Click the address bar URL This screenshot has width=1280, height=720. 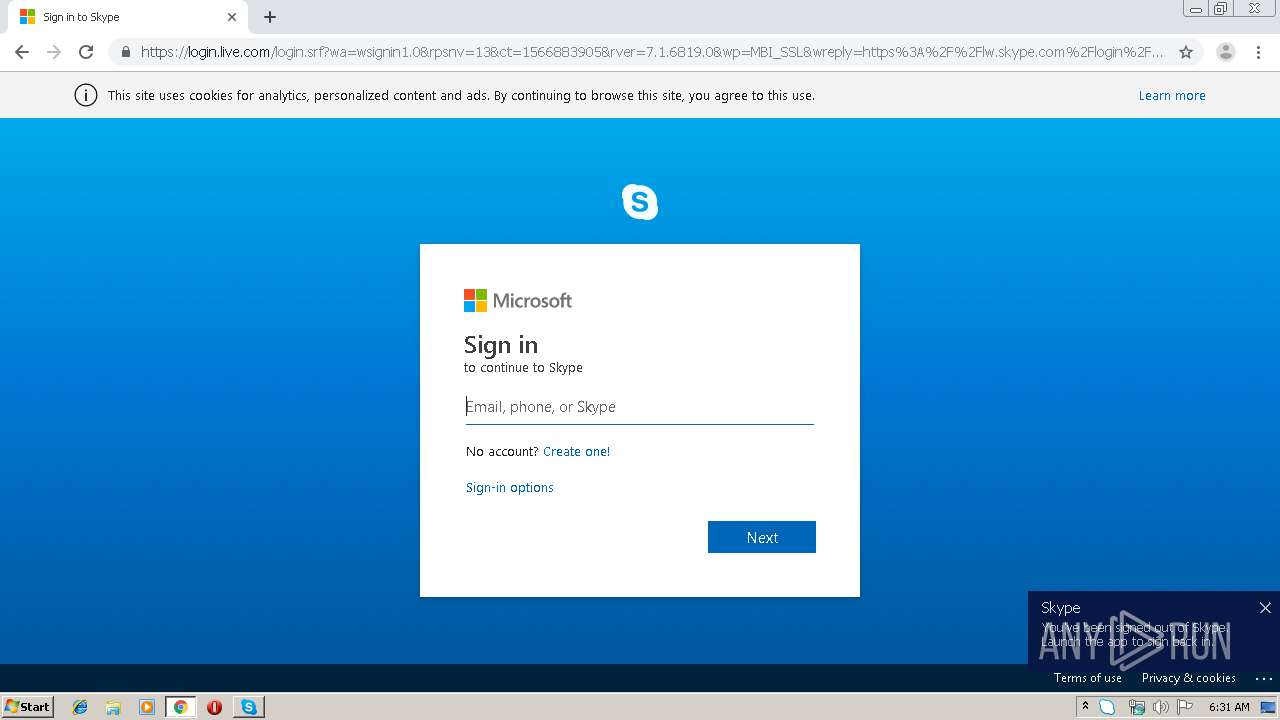(x=652, y=52)
